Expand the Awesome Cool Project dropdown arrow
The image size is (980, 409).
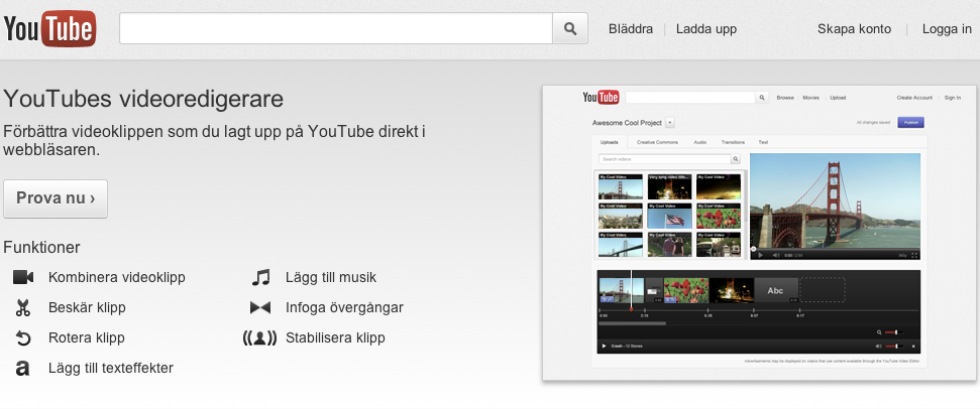(670, 123)
